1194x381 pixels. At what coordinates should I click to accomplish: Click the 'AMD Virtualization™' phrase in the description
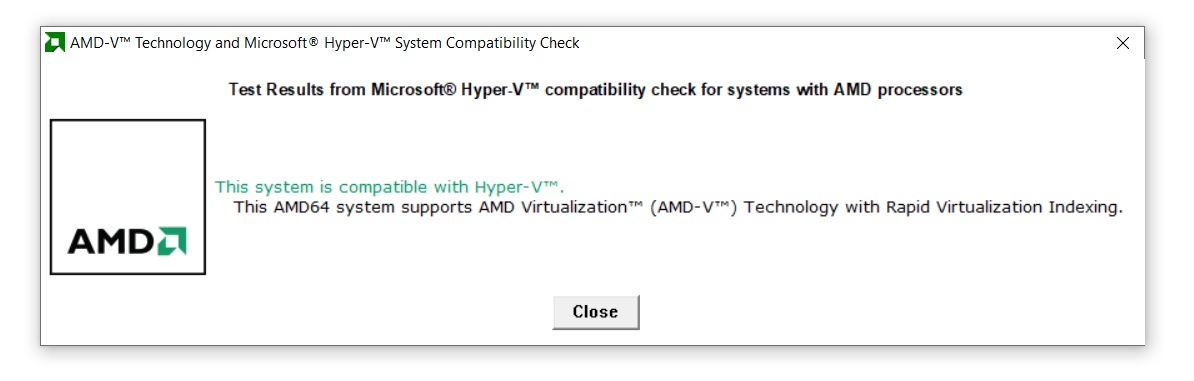click(562, 207)
